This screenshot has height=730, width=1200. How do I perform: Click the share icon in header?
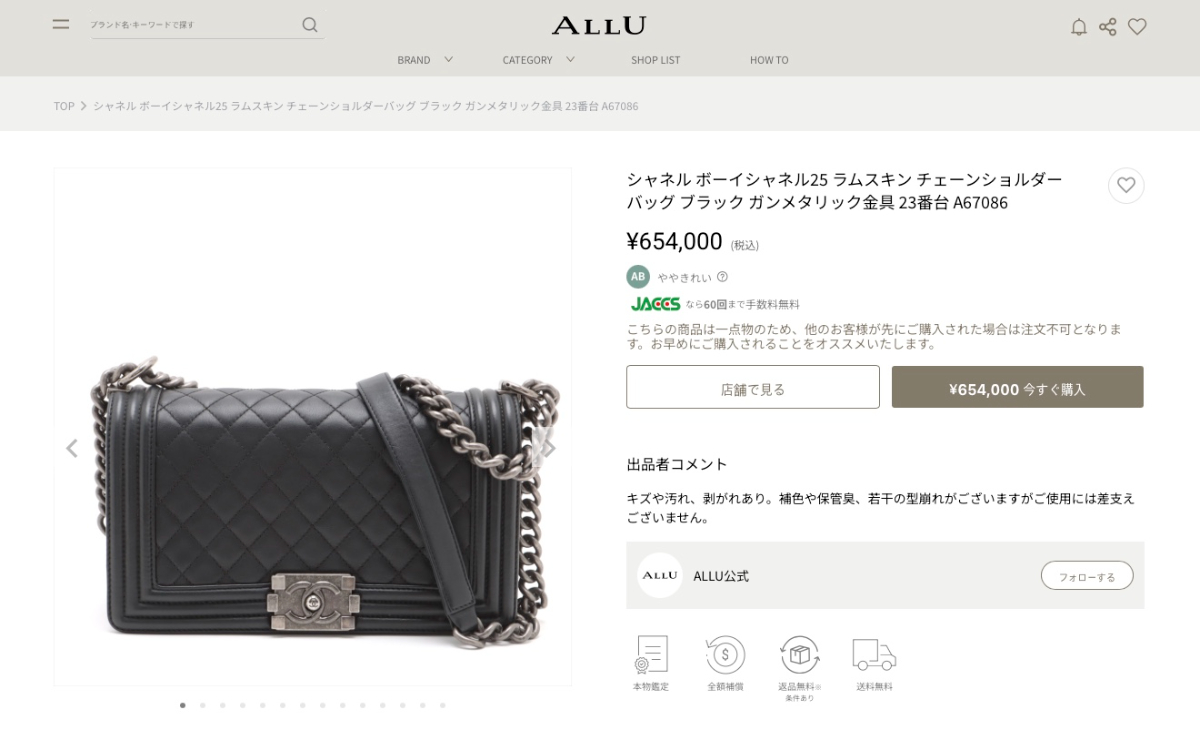point(1108,27)
